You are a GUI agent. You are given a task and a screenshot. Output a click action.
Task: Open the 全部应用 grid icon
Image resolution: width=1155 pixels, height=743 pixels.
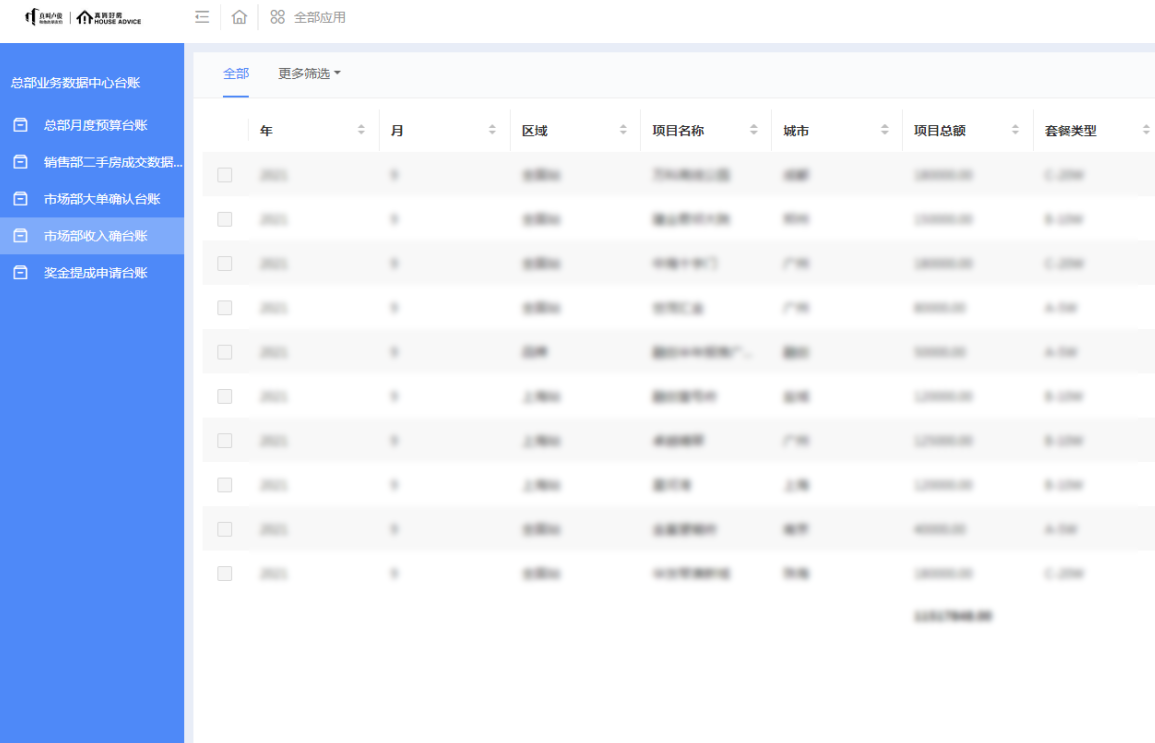(277, 17)
